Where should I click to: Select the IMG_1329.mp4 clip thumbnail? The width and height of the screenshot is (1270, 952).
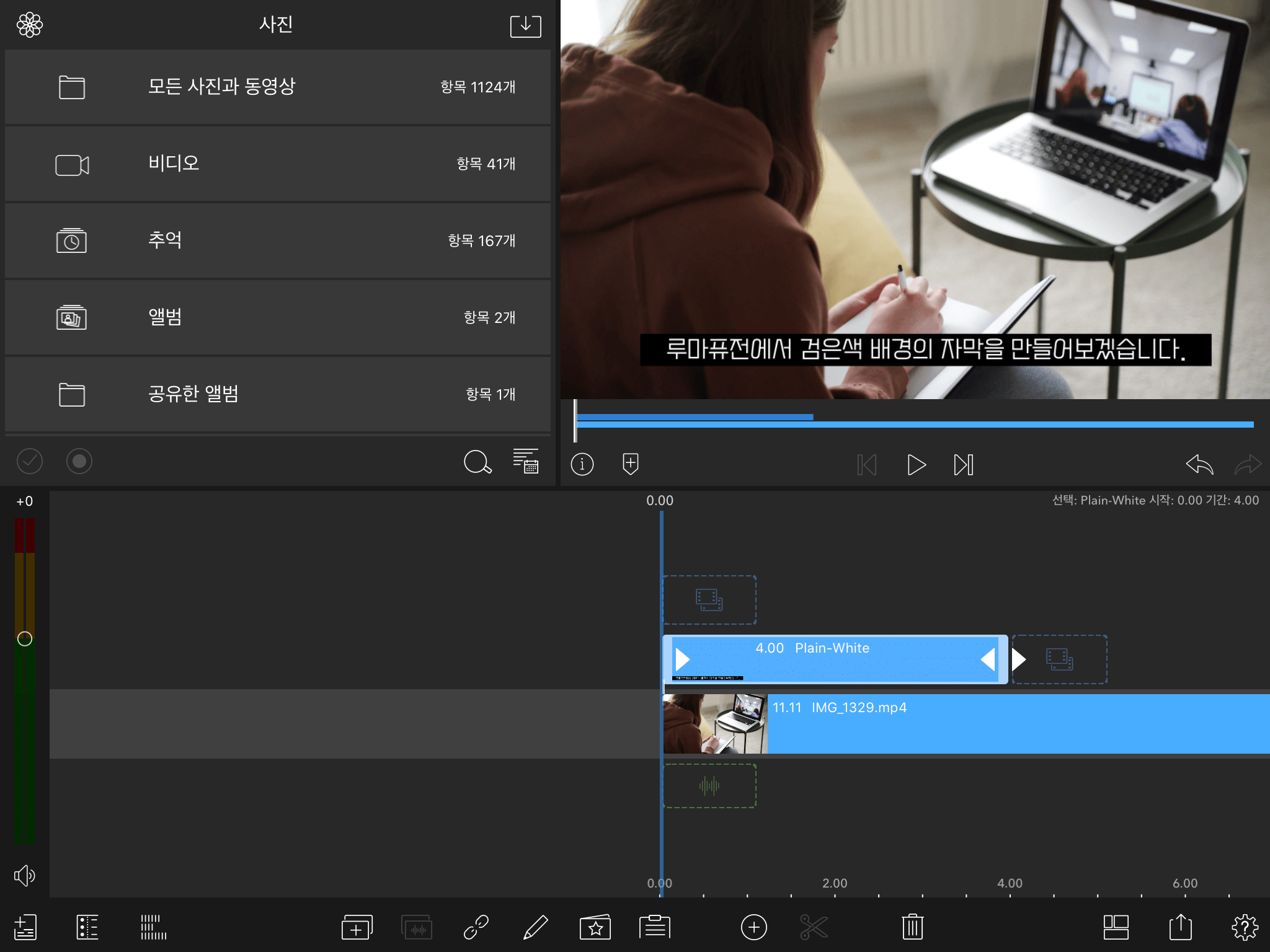coord(714,724)
